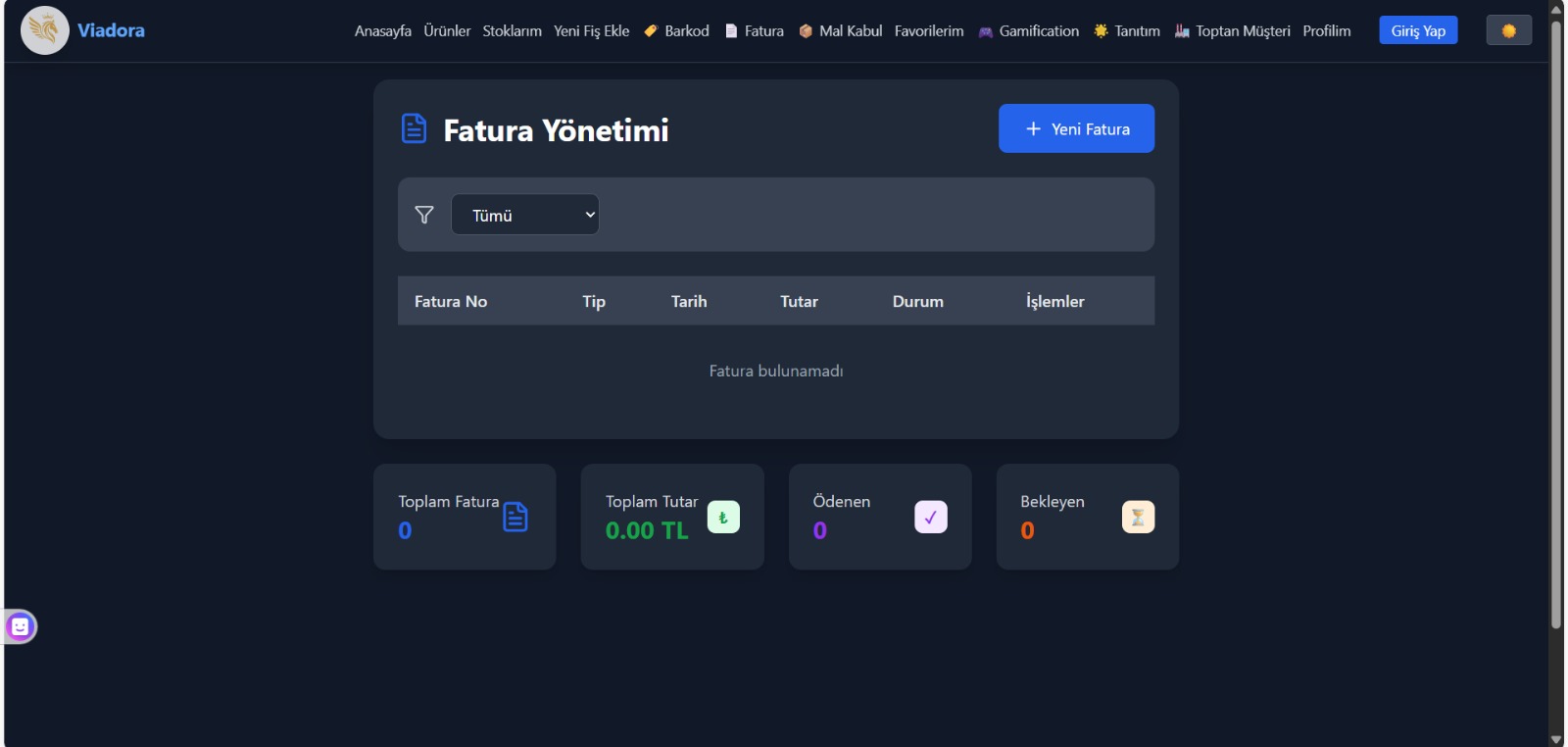The width and height of the screenshot is (1568, 747).
Task: Go to Mal Kabul page
Action: pyautogui.click(x=841, y=30)
